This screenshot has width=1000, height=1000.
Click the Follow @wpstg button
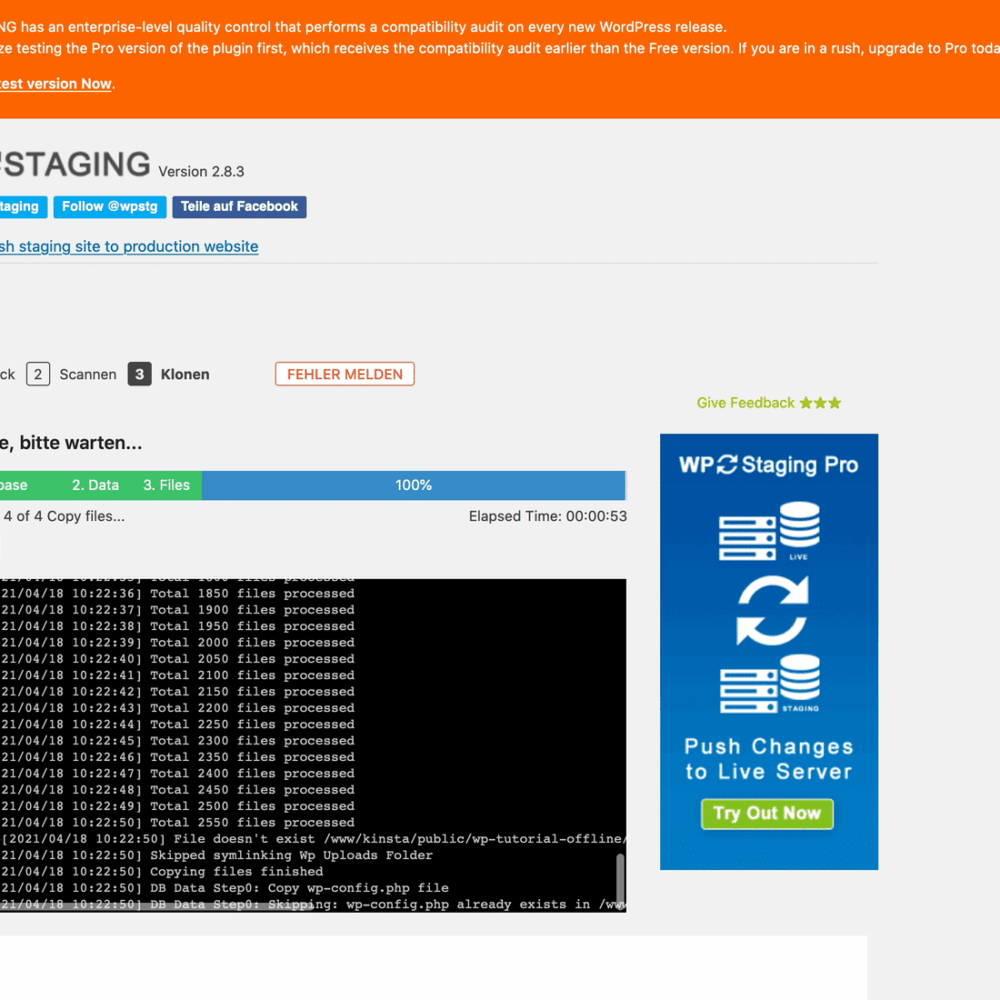[110, 207]
